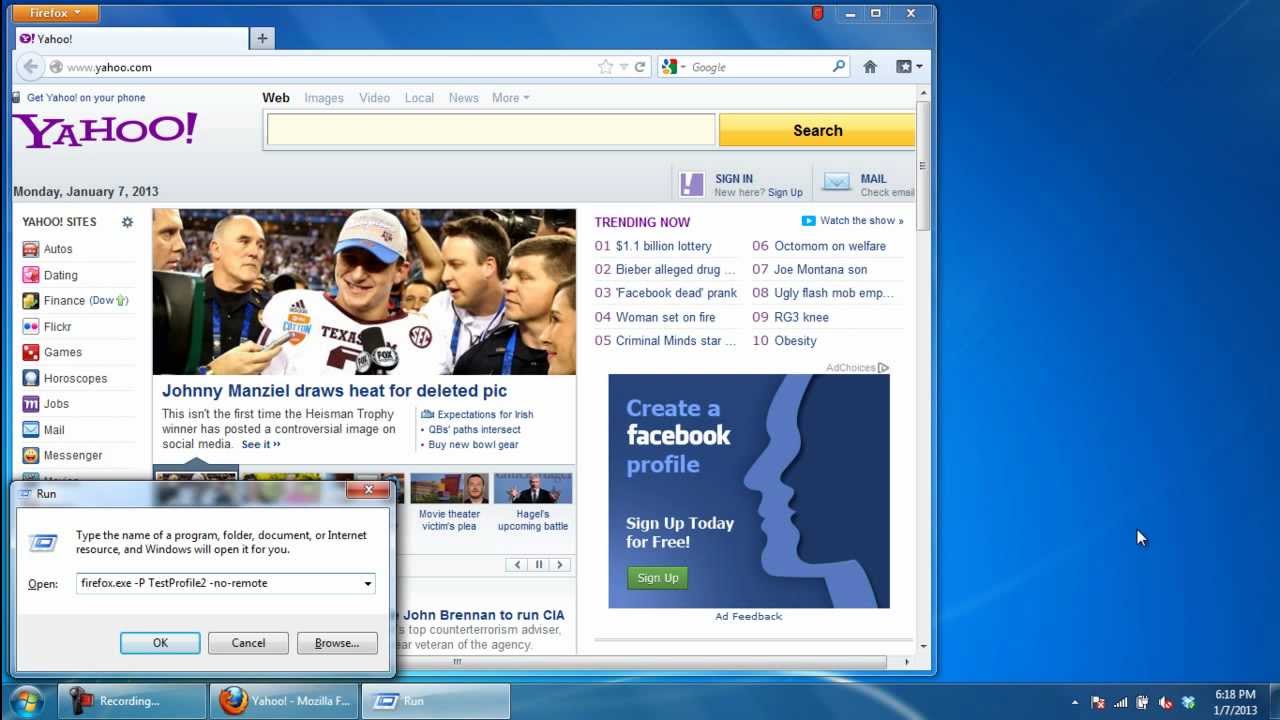Go to next story in carousel

point(560,564)
